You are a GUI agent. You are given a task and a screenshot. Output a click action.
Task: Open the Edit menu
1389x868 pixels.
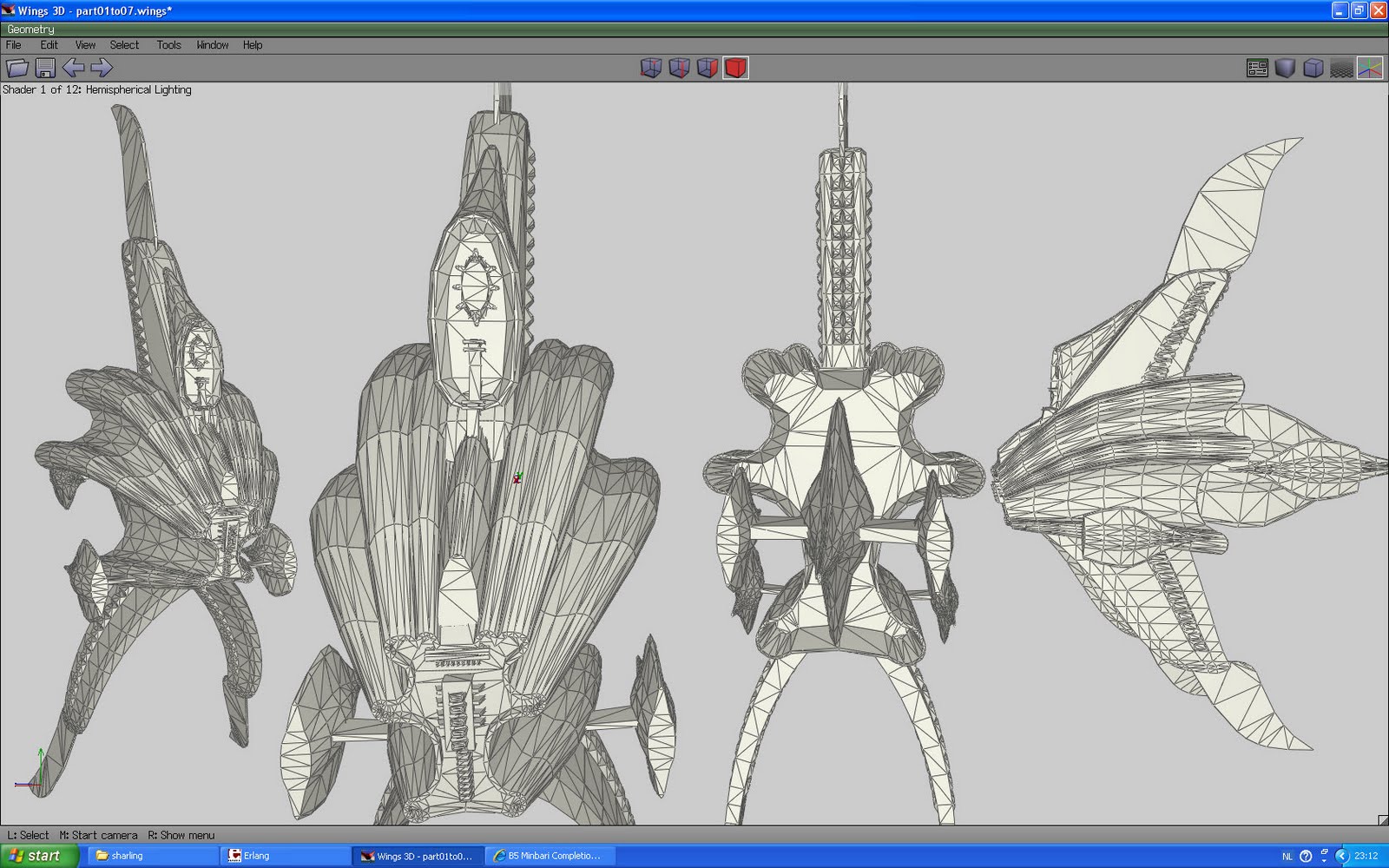click(x=49, y=45)
